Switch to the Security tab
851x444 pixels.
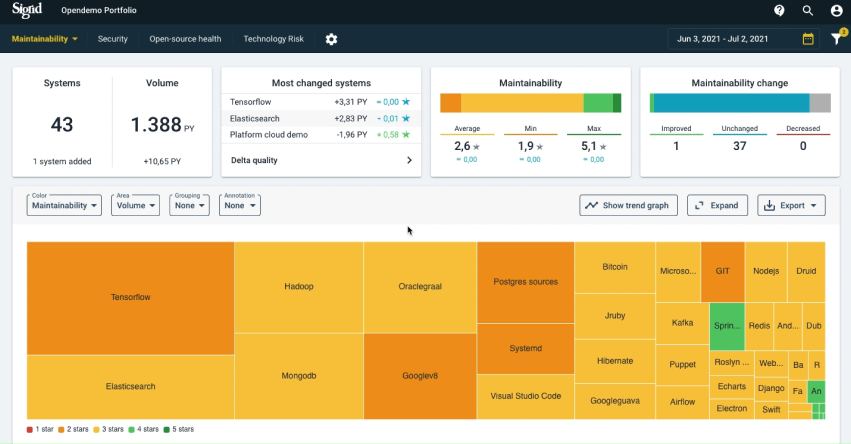[x=112, y=39]
